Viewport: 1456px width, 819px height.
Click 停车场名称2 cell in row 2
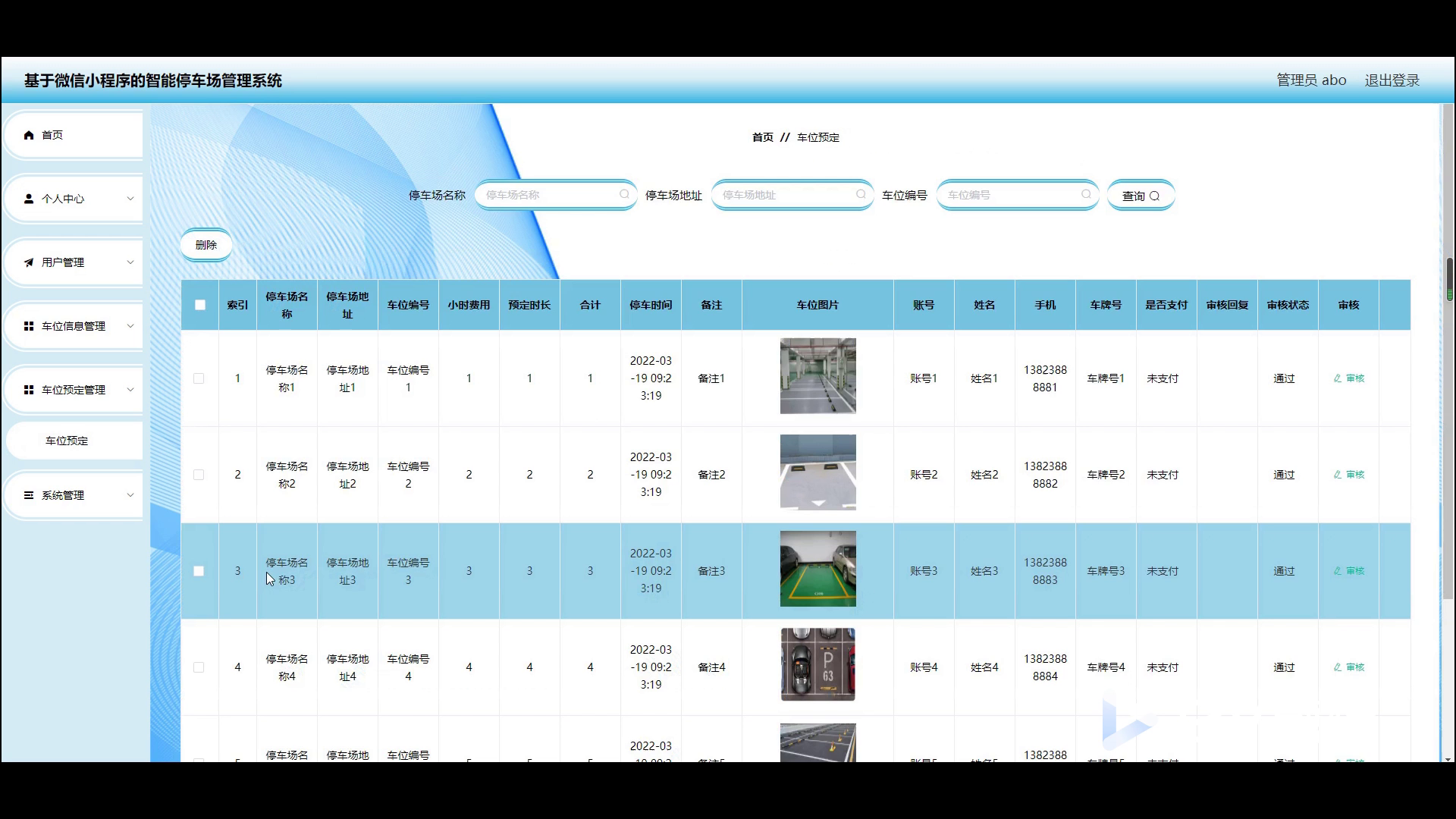click(x=287, y=475)
